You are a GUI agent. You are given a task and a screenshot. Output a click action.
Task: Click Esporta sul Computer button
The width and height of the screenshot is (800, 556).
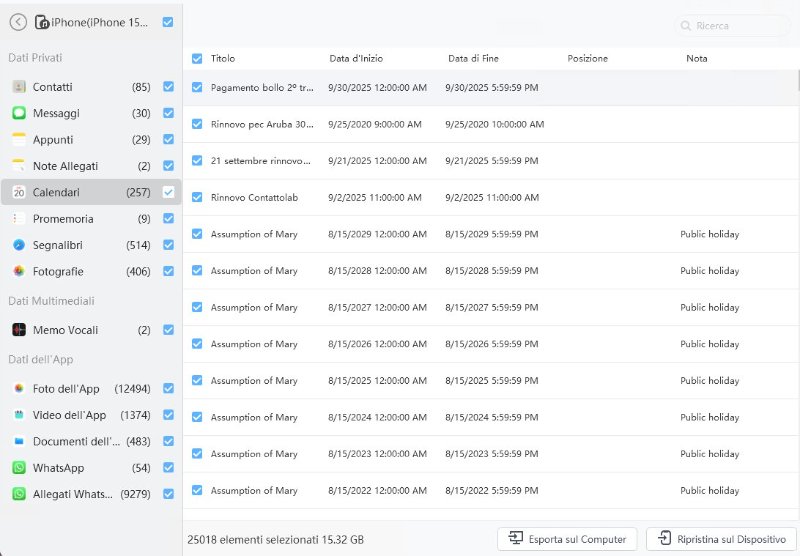(567, 539)
